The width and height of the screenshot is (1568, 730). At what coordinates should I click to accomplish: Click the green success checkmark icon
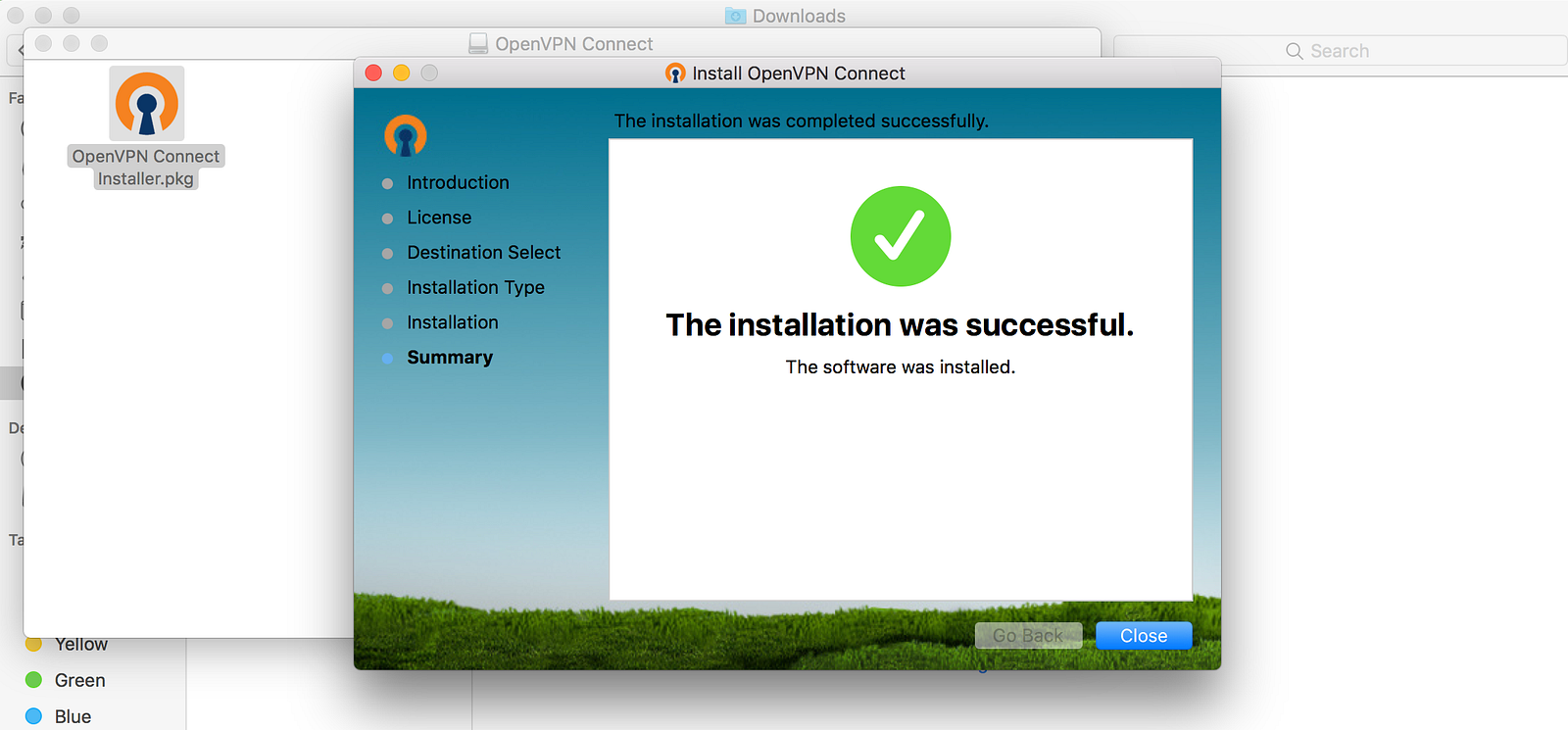click(901, 236)
